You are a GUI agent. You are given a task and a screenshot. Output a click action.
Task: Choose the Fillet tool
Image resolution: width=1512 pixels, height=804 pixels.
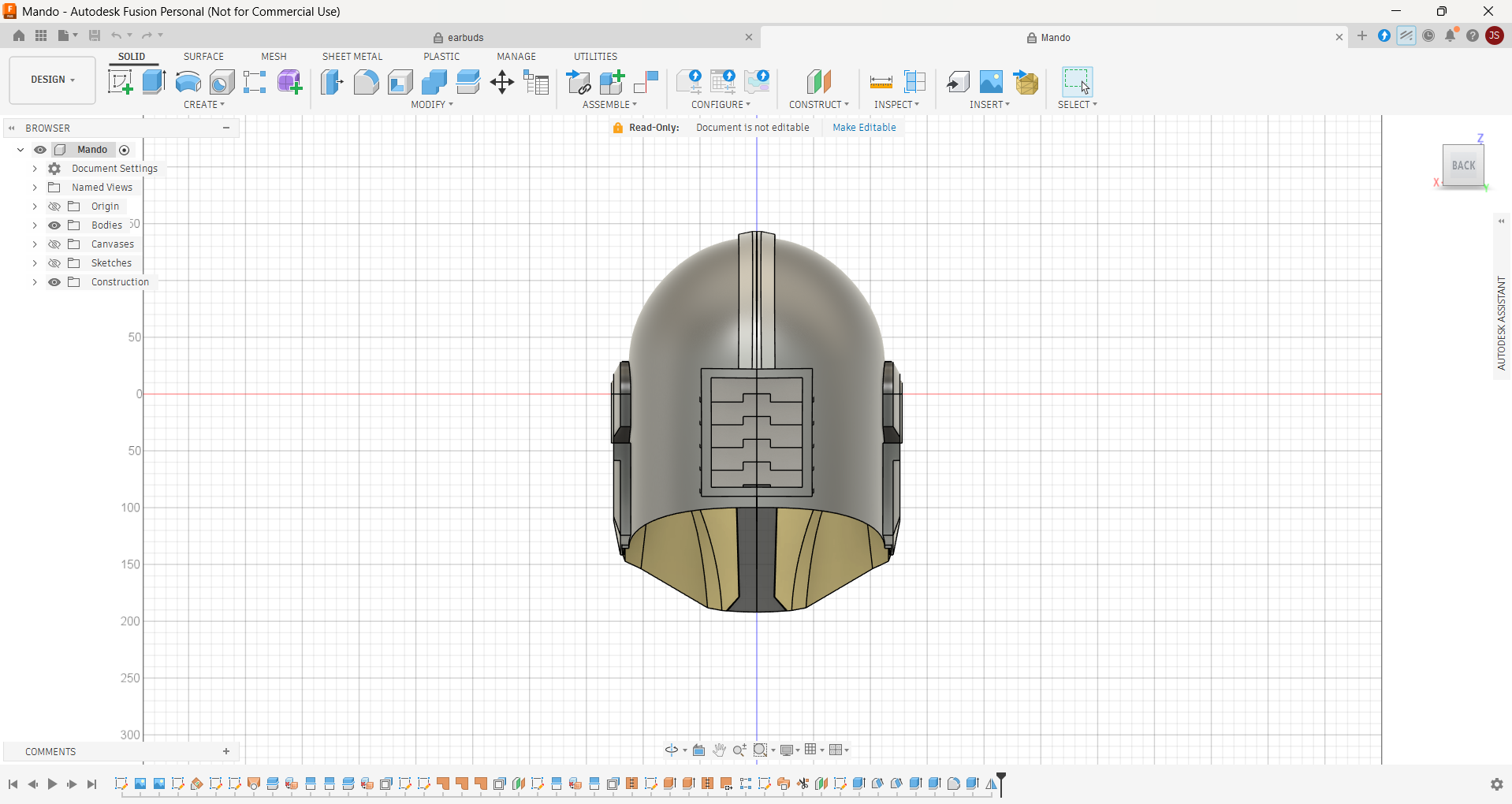coord(366,82)
